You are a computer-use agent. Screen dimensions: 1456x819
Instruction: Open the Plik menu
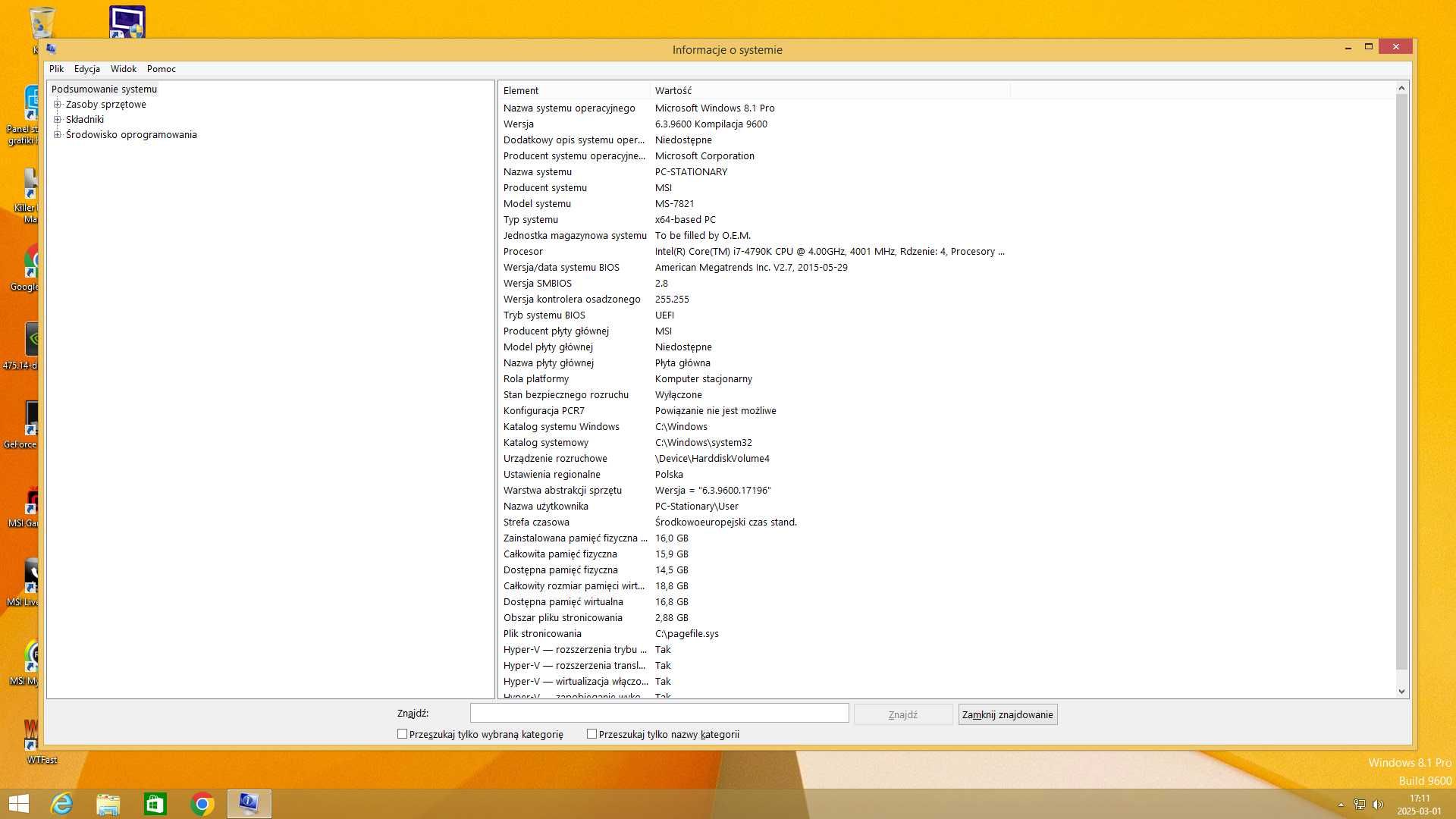(x=57, y=69)
